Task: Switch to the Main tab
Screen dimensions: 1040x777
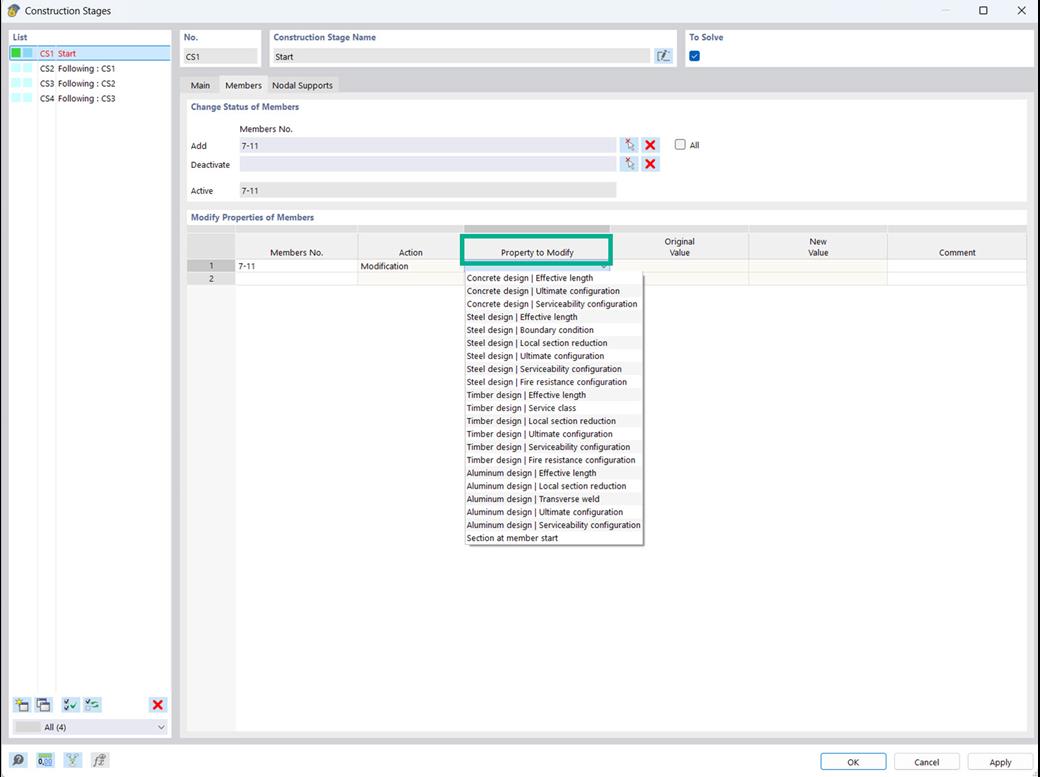Action: pos(200,85)
